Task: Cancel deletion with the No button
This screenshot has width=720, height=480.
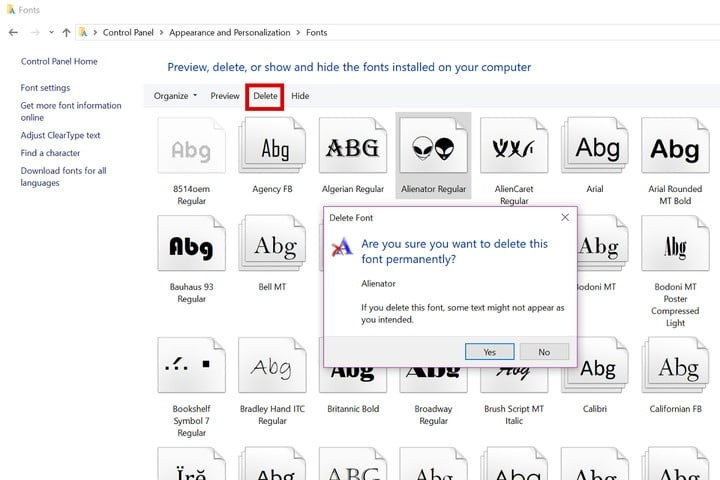Action: click(544, 352)
